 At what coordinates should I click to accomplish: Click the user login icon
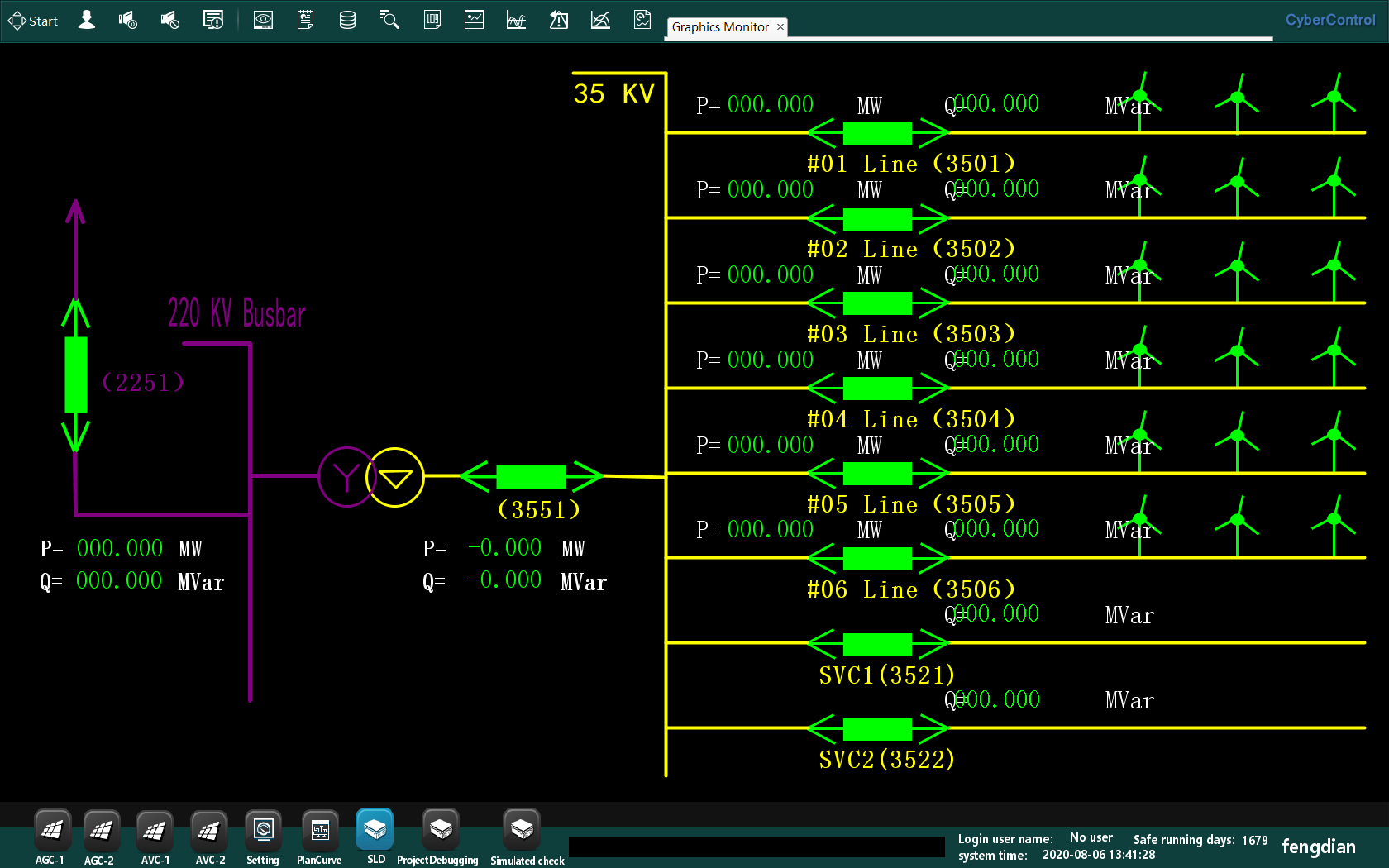click(86, 20)
